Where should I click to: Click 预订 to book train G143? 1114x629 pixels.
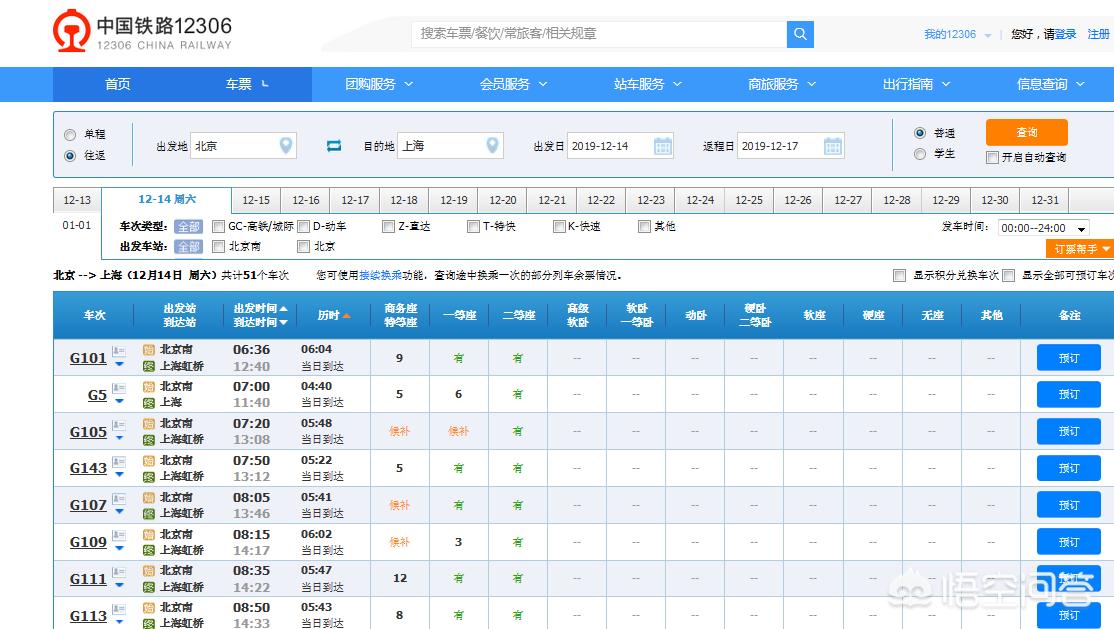(1069, 468)
